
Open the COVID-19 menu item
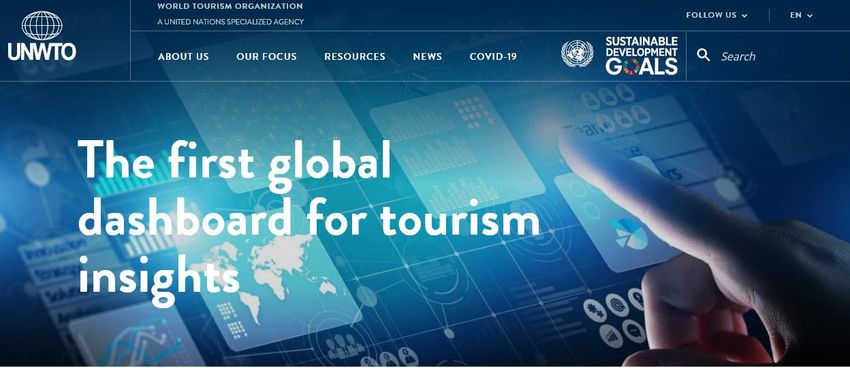(493, 56)
